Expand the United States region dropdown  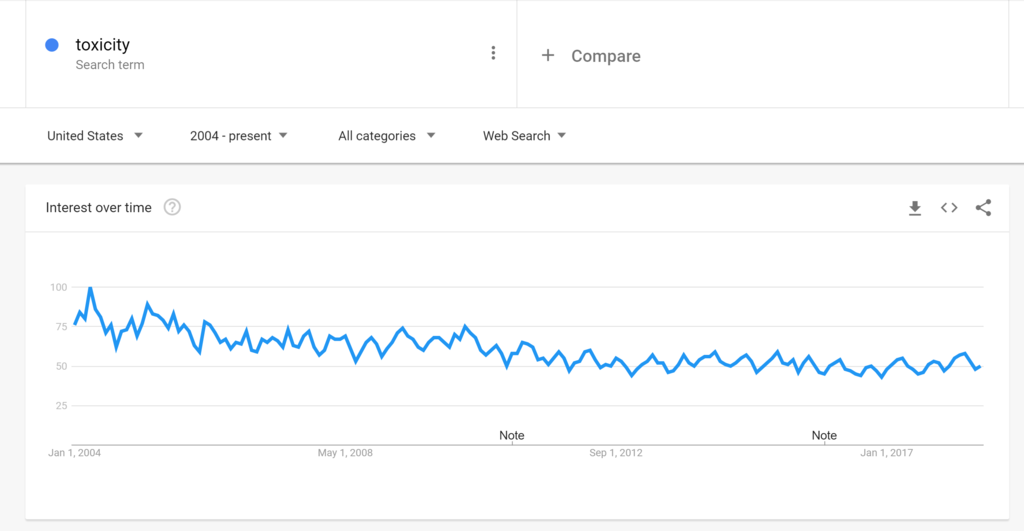[x=95, y=136]
